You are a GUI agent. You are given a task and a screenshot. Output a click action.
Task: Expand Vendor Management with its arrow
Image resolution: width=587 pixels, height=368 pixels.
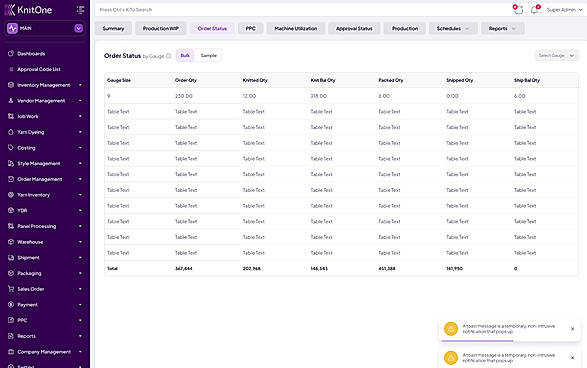point(80,101)
